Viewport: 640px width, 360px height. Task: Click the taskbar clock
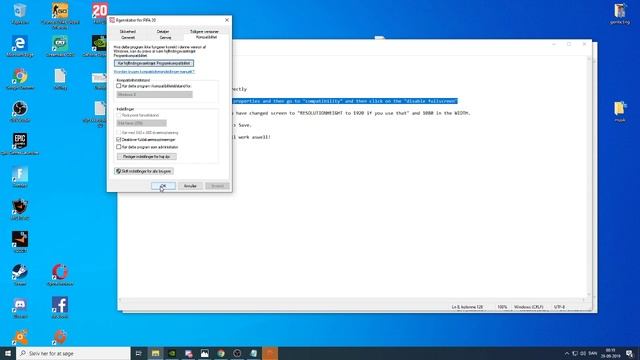click(x=611, y=353)
